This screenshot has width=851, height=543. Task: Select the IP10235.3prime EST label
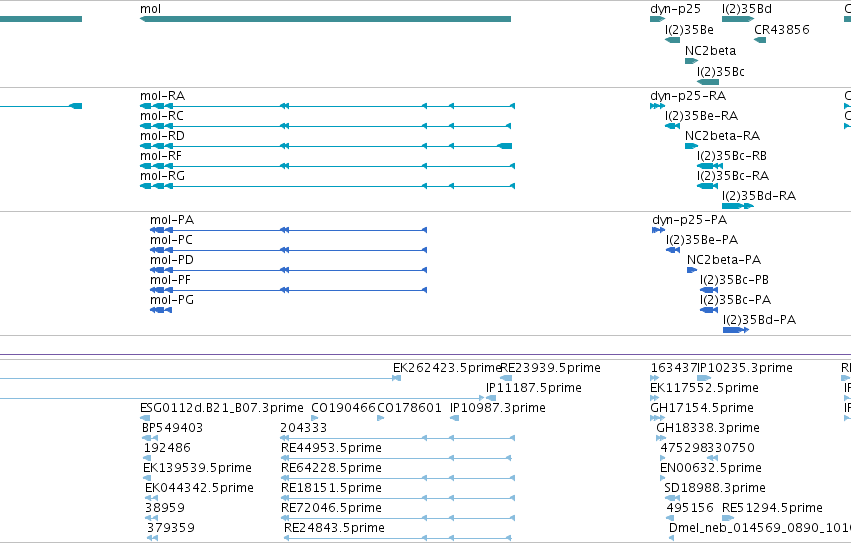745,368
